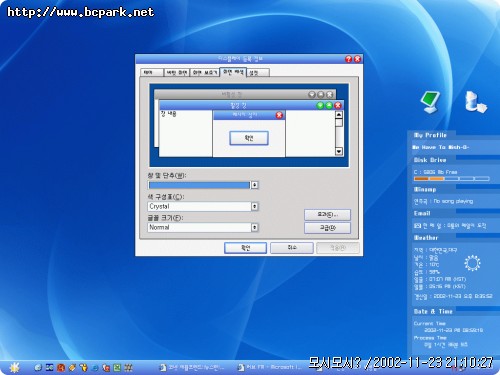The width and height of the screenshot is (500, 375).
Task: Select the 화면 배색 appearance tab
Action: (233, 72)
